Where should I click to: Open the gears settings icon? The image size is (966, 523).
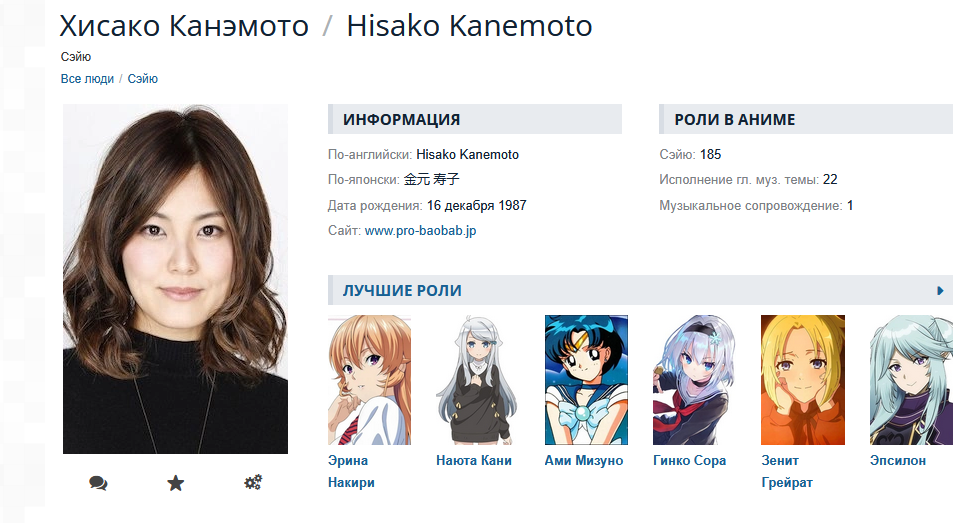click(x=253, y=482)
